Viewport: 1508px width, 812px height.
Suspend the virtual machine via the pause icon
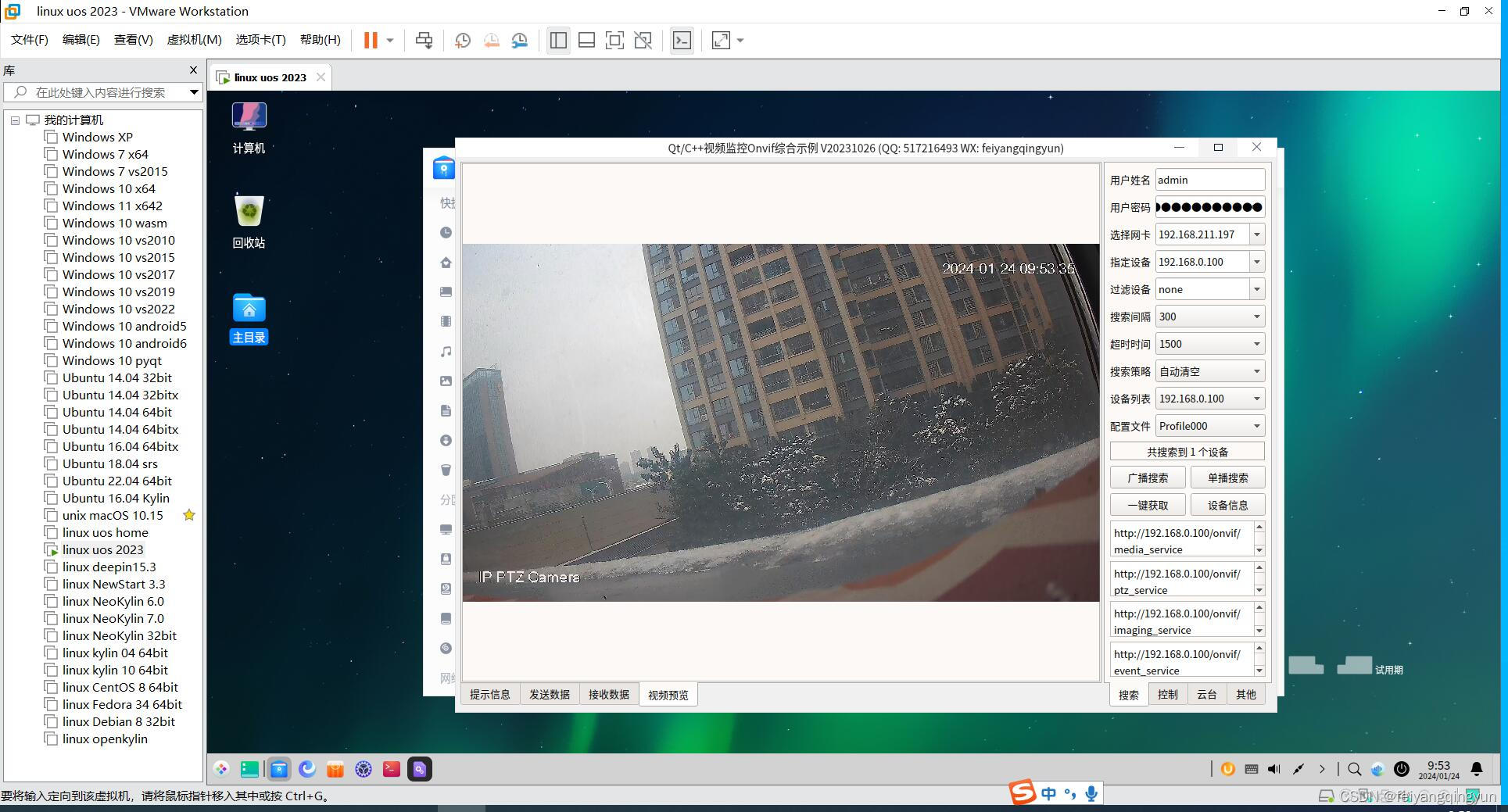pos(370,40)
